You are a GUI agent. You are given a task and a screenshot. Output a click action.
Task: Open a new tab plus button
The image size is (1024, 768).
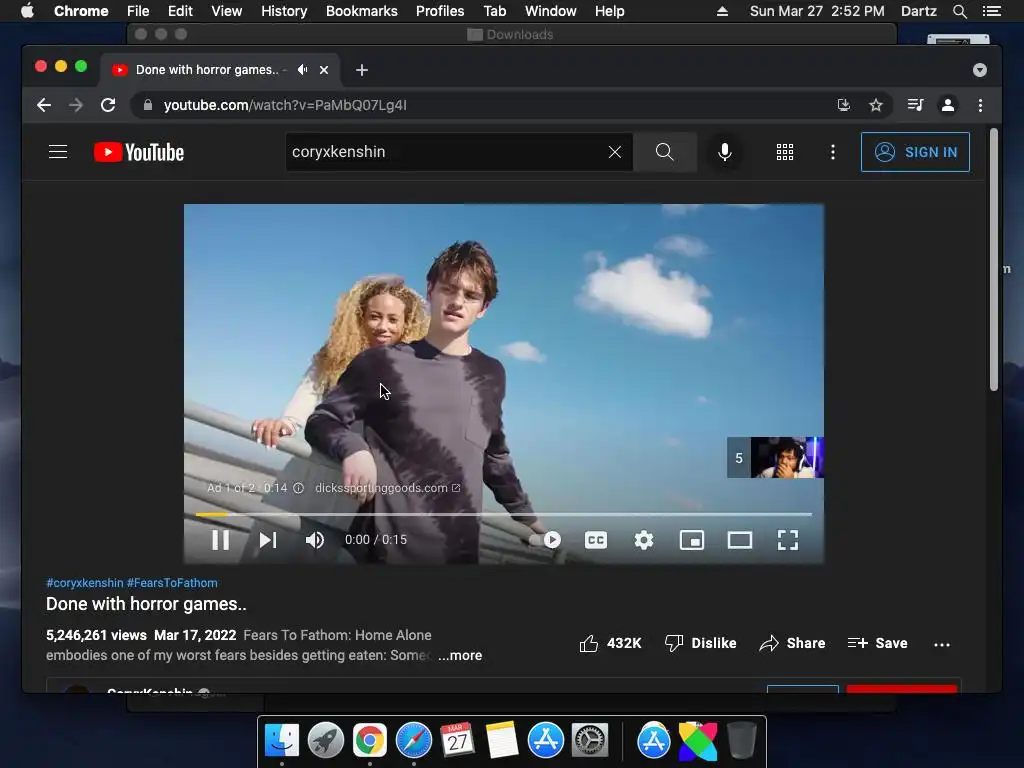362,70
